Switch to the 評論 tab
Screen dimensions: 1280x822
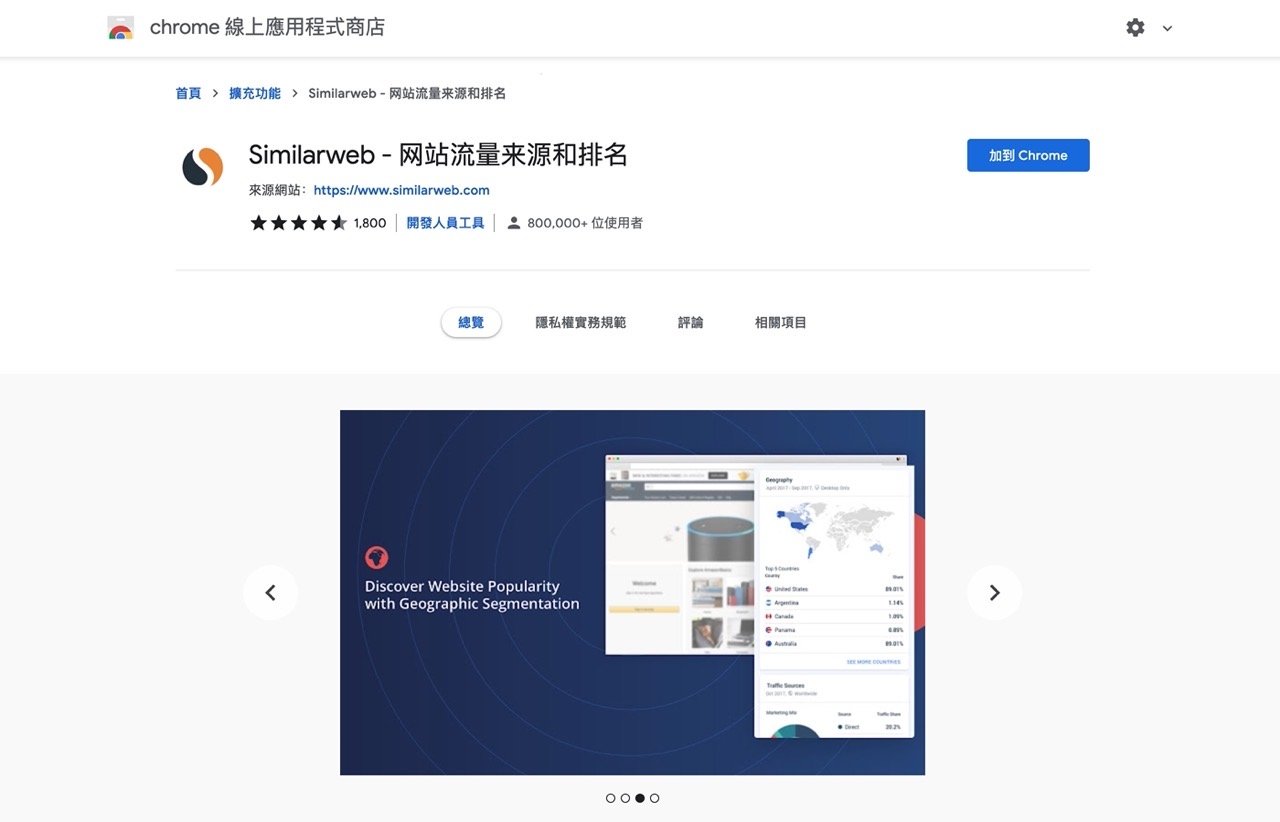coord(691,322)
